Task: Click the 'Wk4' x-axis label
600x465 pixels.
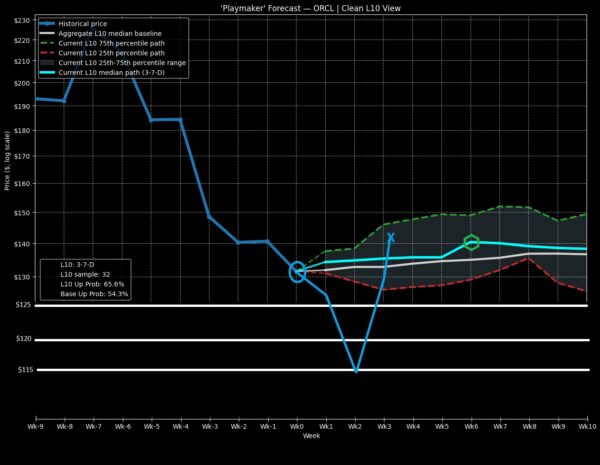Action: 413,426
